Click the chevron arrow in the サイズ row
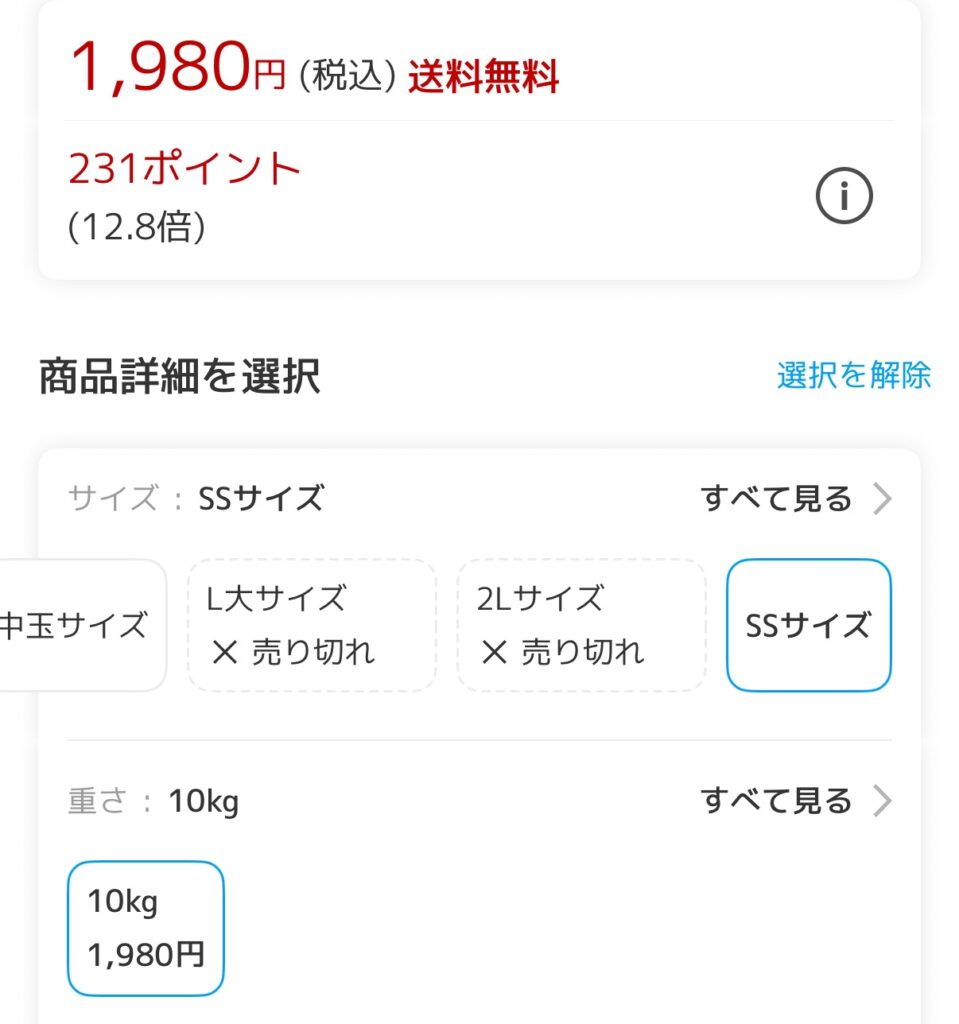The width and height of the screenshot is (959, 1024). point(881,498)
